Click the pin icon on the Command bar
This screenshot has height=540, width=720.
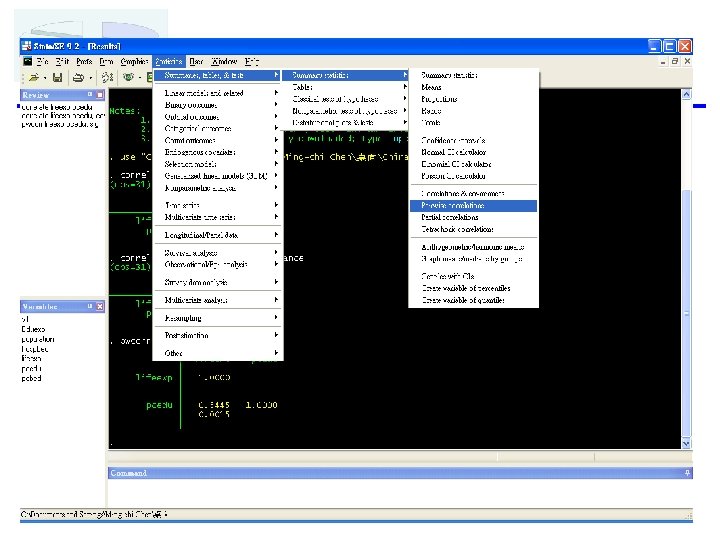click(687, 473)
